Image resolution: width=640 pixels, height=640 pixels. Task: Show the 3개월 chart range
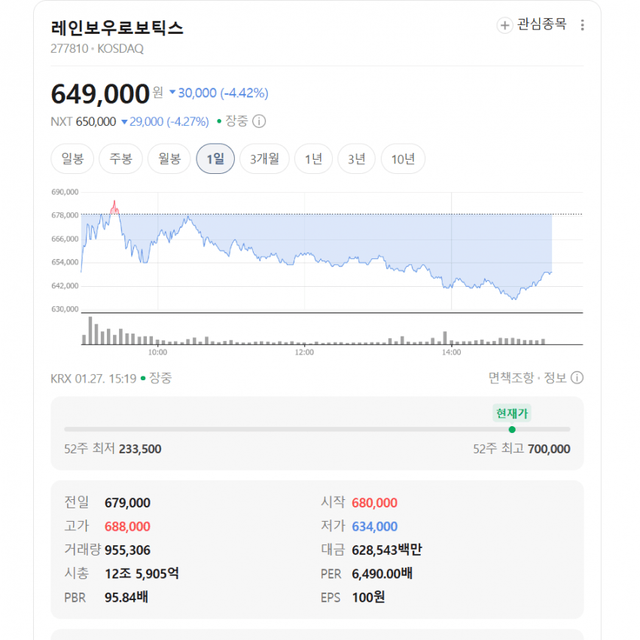point(266,158)
